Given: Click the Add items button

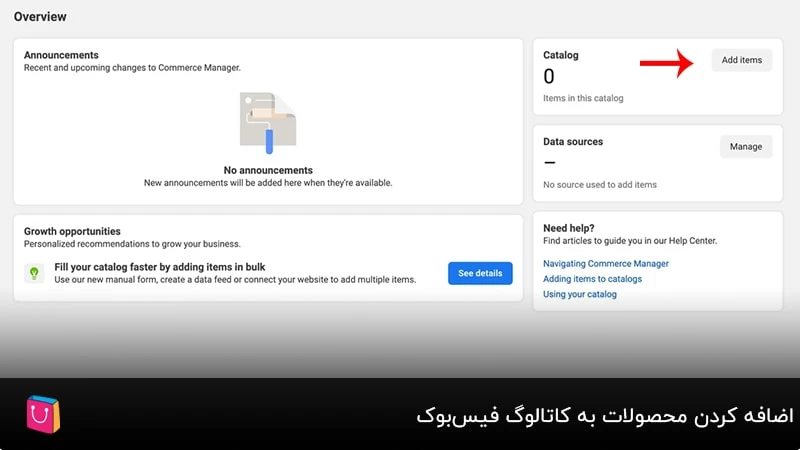Looking at the screenshot, I should click(x=741, y=60).
